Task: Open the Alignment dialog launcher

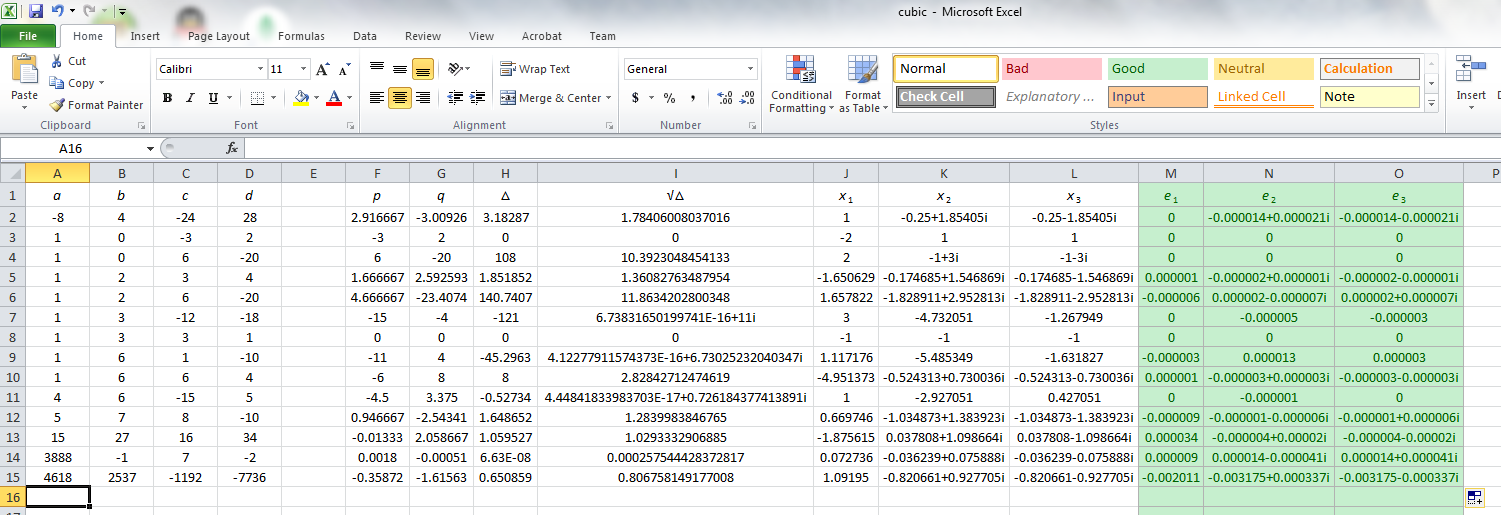Action: click(x=609, y=126)
